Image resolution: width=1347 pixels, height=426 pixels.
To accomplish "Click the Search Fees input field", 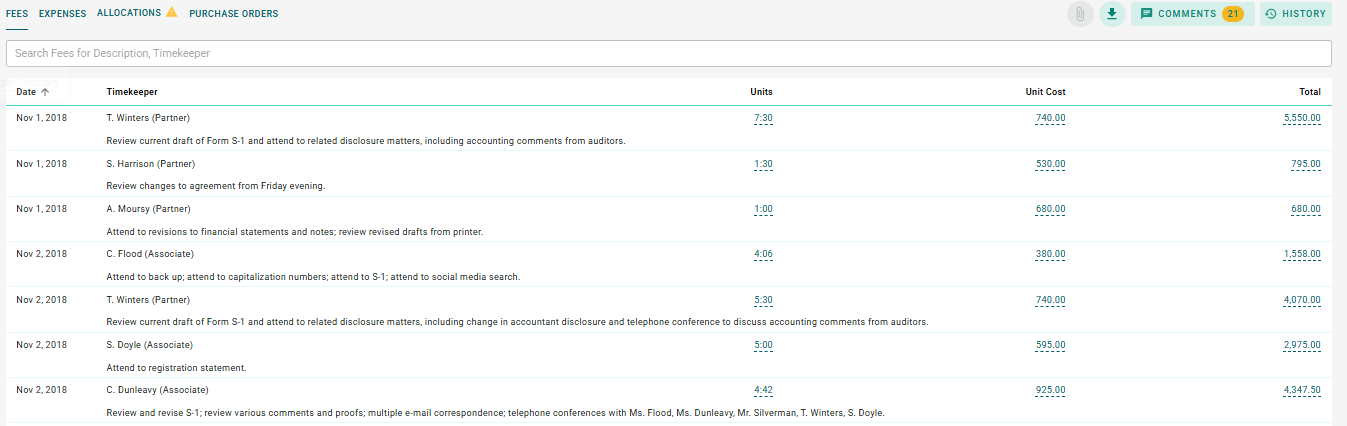I will click(668, 53).
